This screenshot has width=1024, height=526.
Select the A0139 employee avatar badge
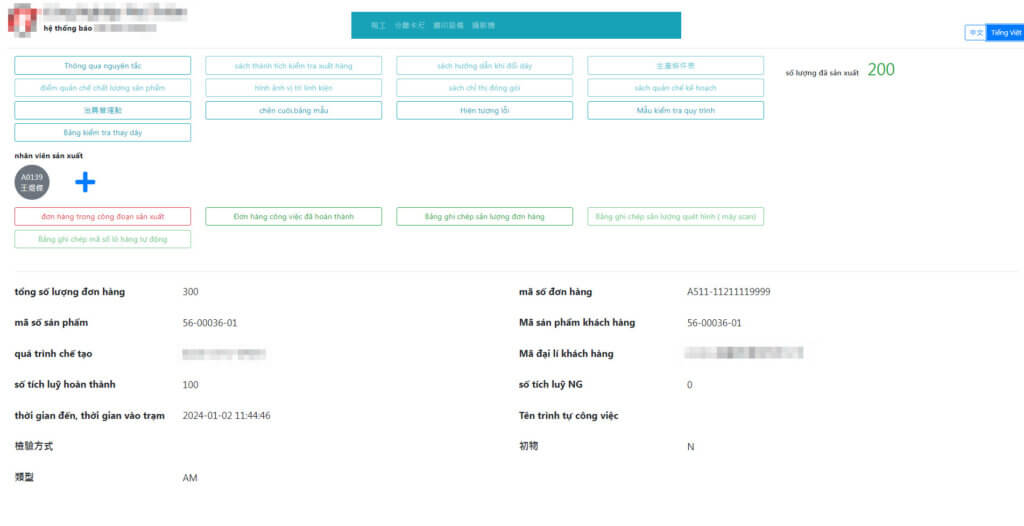[x=32, y=182]
